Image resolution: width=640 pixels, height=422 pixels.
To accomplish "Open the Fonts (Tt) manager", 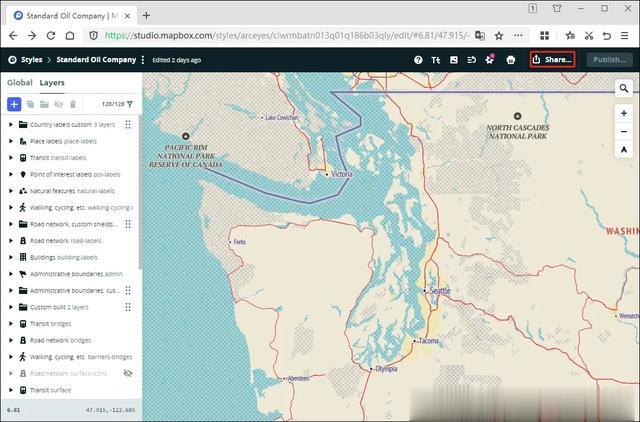I will click(436, 60).
